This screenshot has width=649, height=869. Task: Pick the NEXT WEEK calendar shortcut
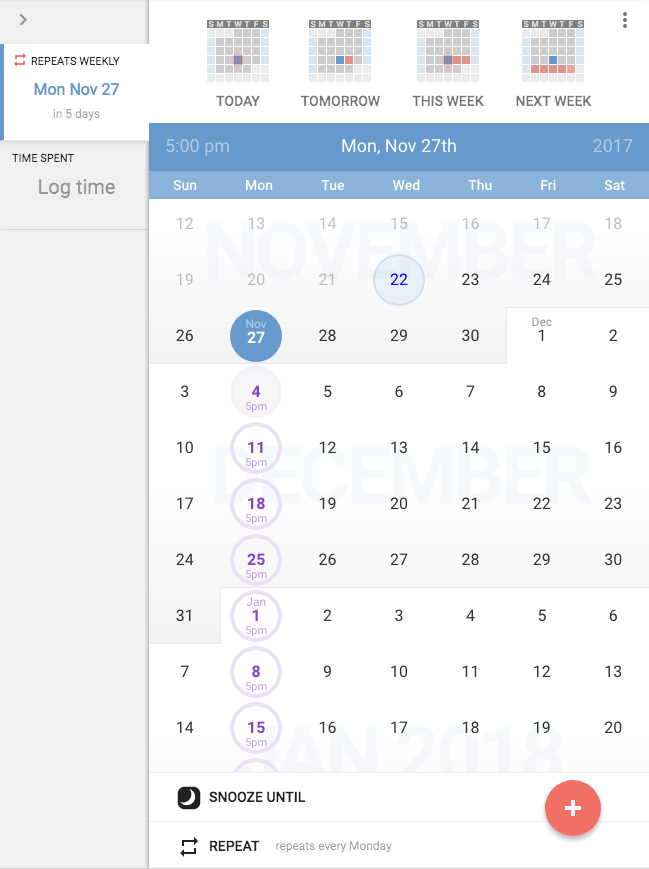tap(553, 52)
